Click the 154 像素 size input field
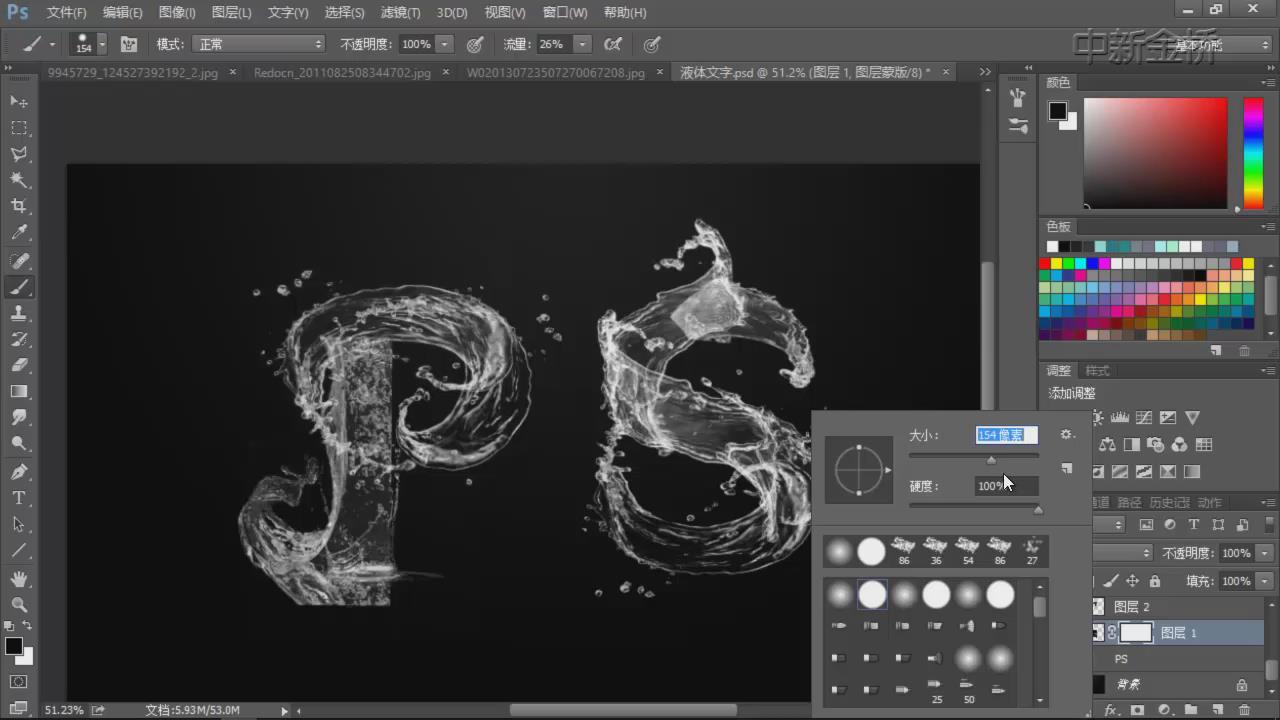 click(1006, 435)
